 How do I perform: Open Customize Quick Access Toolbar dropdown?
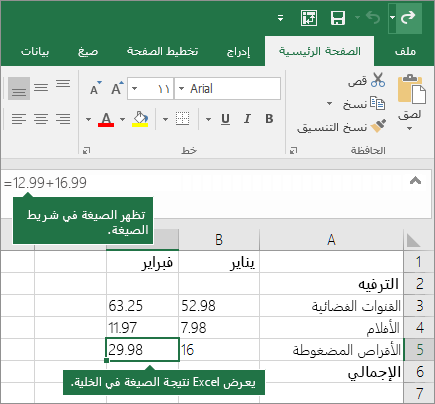pos(281,18)
